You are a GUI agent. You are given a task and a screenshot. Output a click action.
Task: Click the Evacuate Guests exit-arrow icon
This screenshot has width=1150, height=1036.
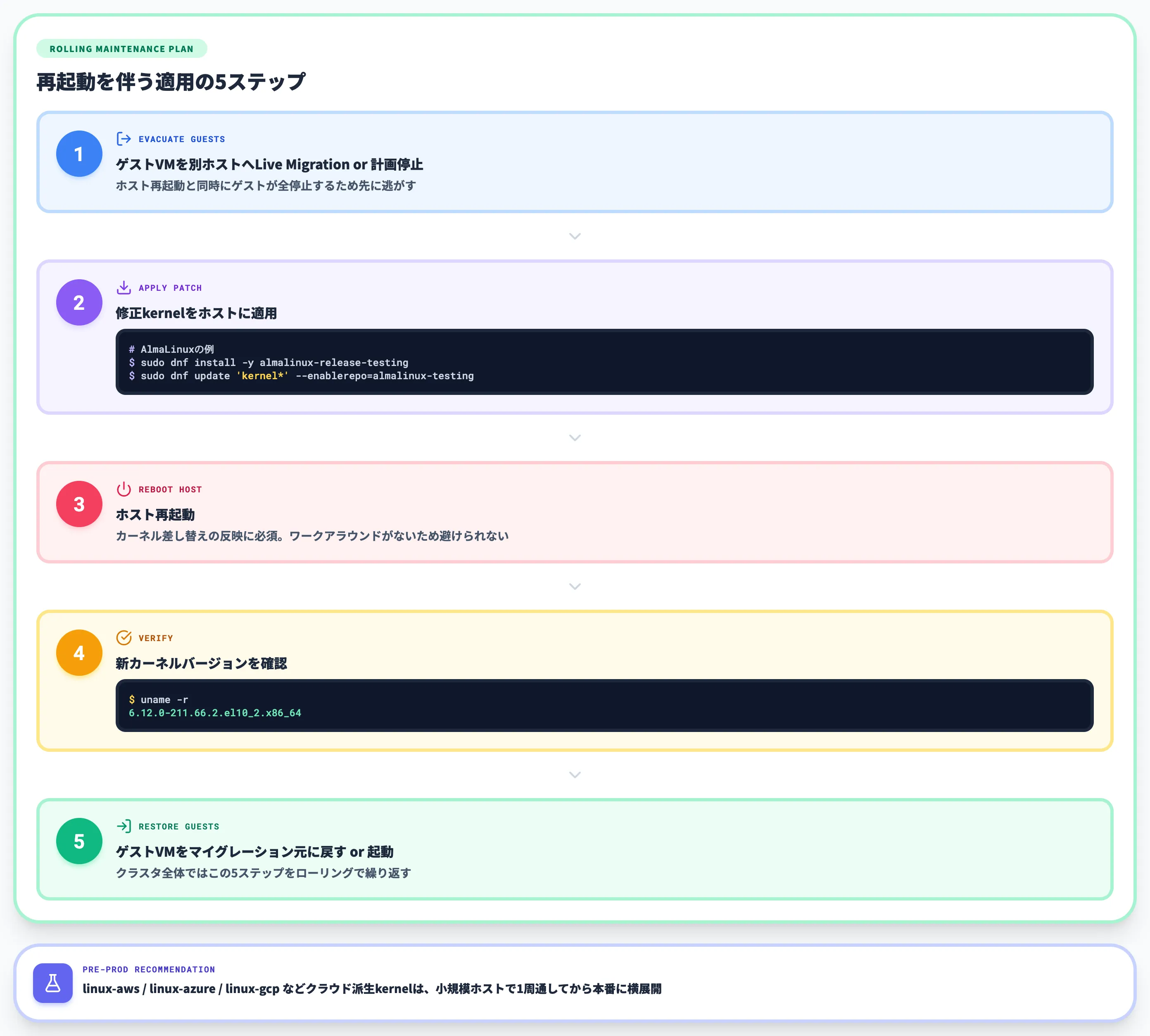(124, 139)
